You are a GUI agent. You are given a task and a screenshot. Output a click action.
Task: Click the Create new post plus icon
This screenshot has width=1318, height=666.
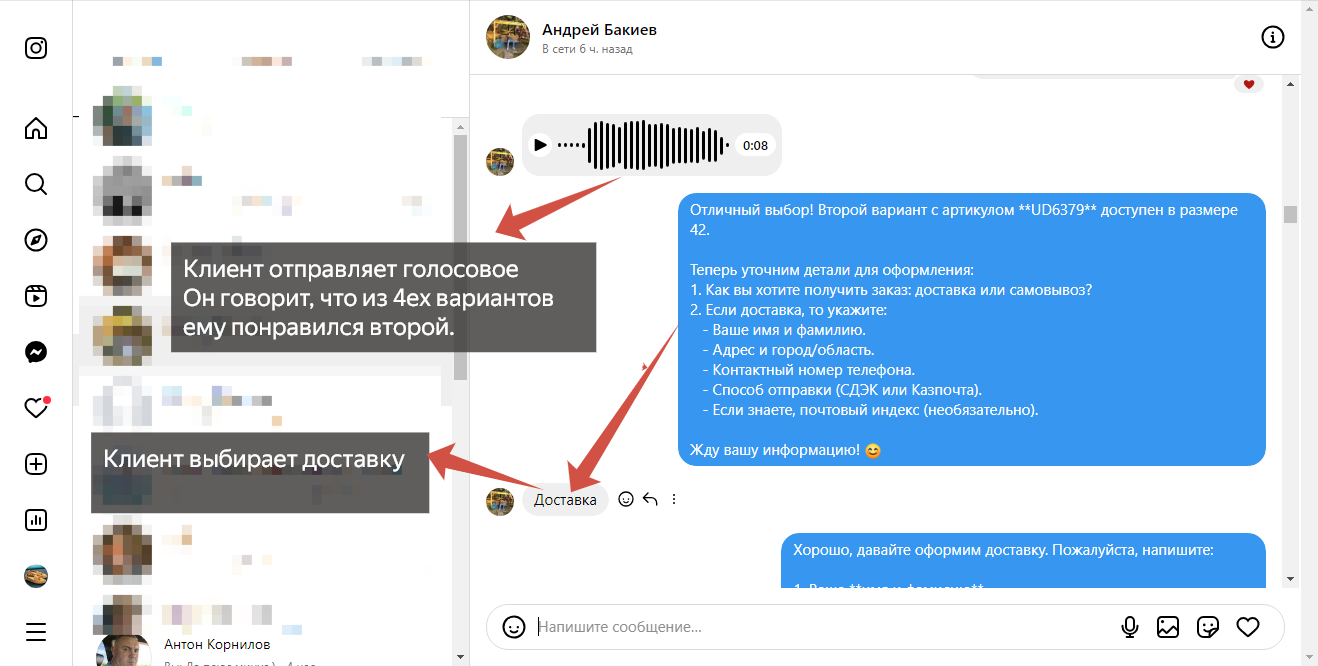(x=36, y=464)
